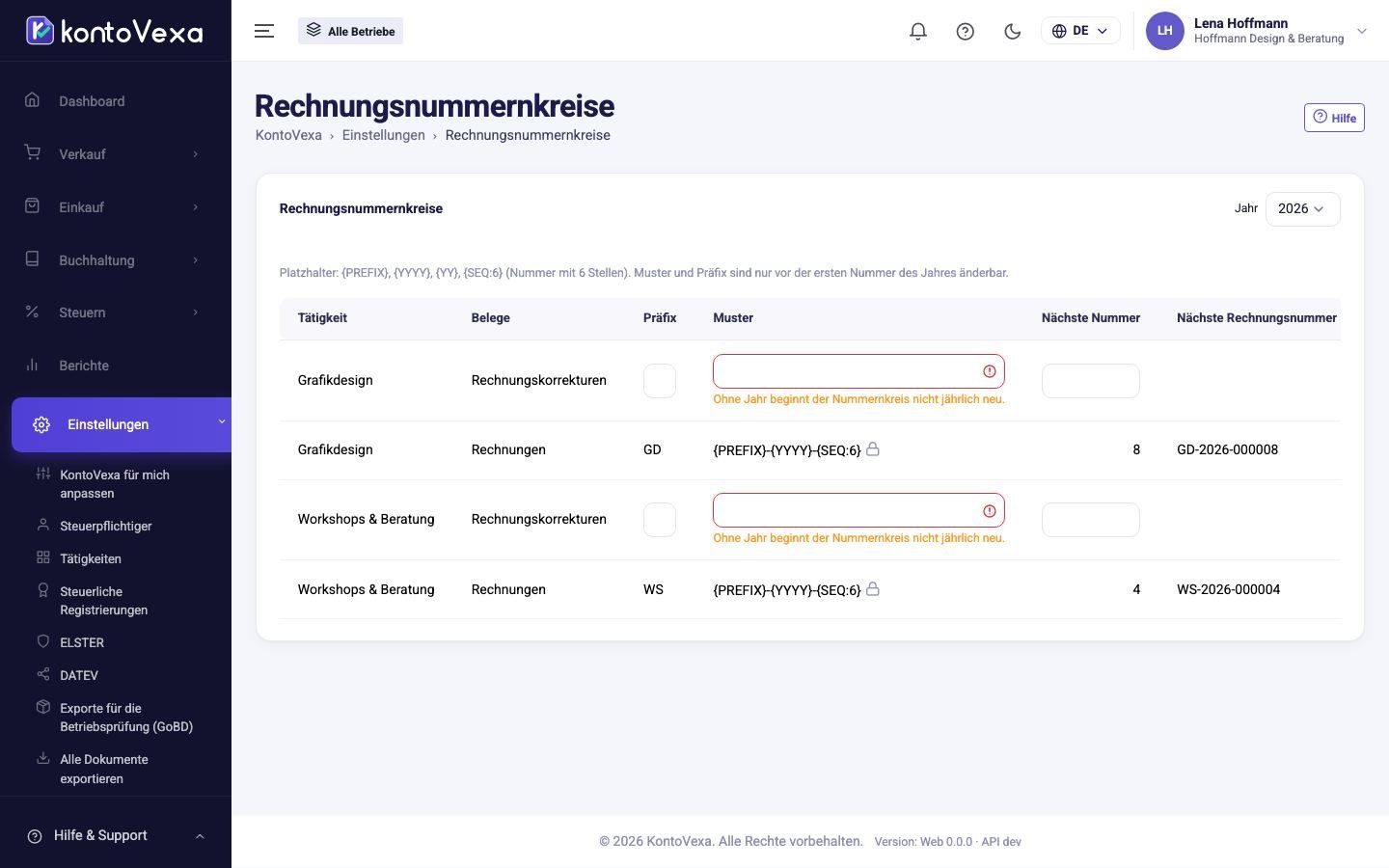Click Muster field for Grafikdesign Rechnungskorrekturen
Image resolution: width=1389 pixels, height=868 pixels.
click(x=858, y=371)
